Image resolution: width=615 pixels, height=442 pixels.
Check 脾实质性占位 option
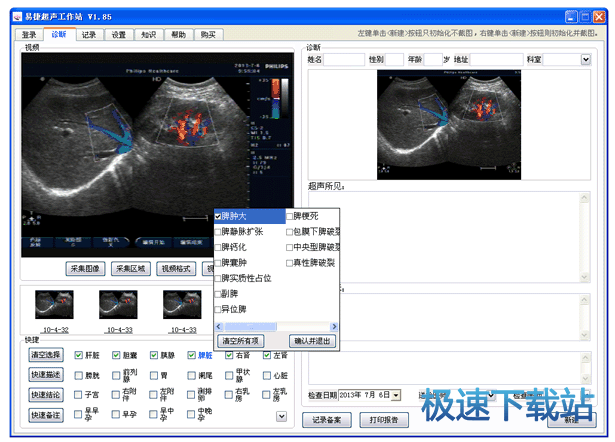point(218,278)
